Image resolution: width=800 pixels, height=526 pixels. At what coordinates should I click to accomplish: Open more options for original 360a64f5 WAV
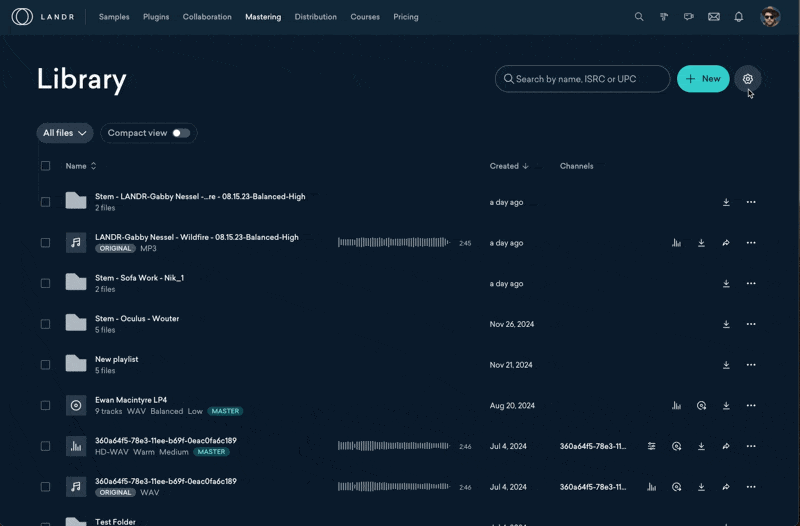point(751,487)
